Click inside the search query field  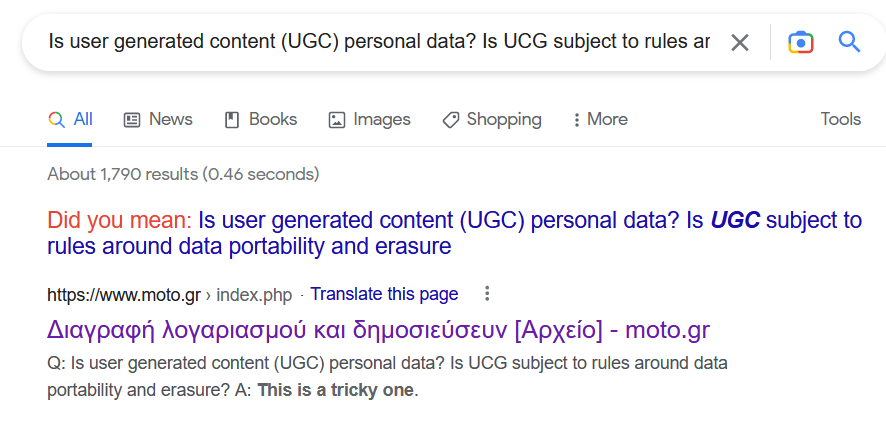tap(380, 42)
